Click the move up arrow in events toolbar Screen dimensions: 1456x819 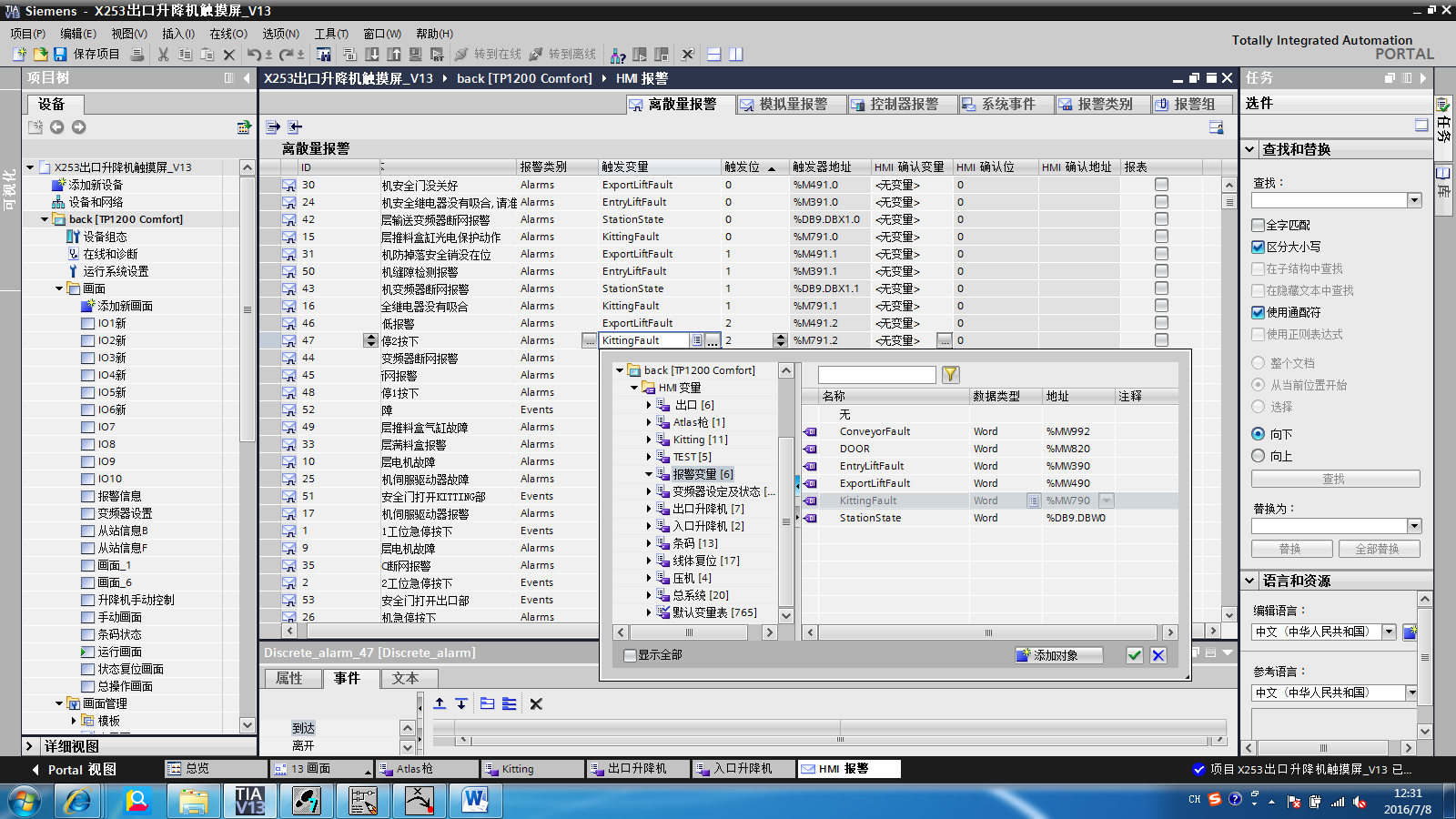coord(440,703)
